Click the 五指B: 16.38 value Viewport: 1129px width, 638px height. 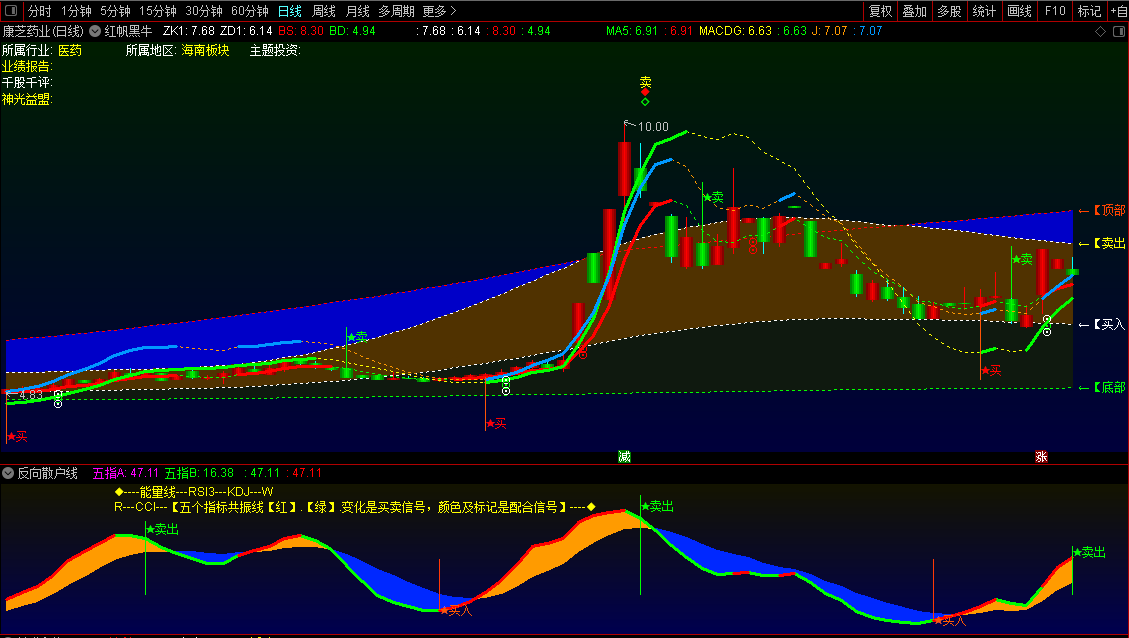199,473
